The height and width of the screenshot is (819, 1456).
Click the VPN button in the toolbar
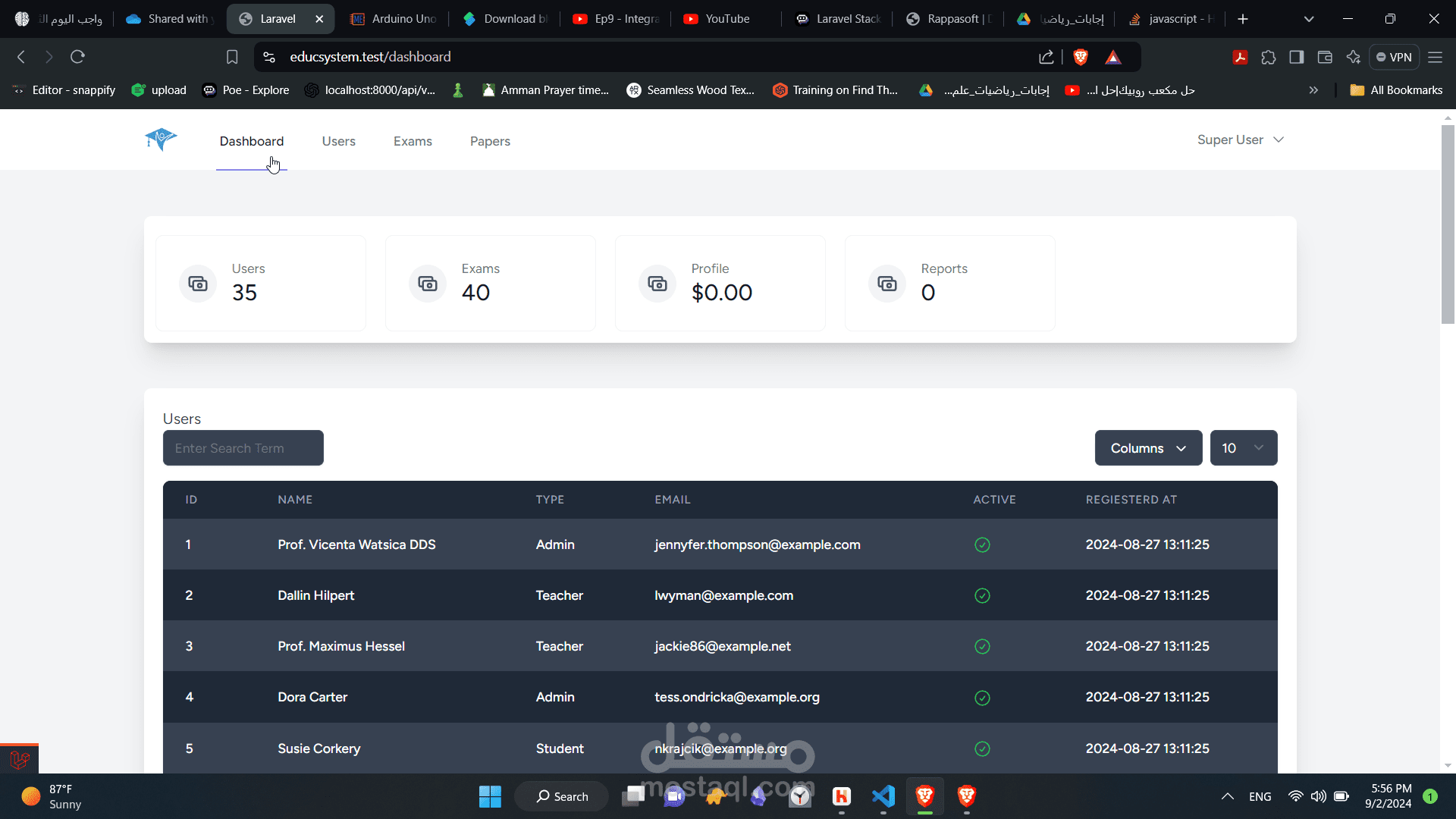[1394, 57]
